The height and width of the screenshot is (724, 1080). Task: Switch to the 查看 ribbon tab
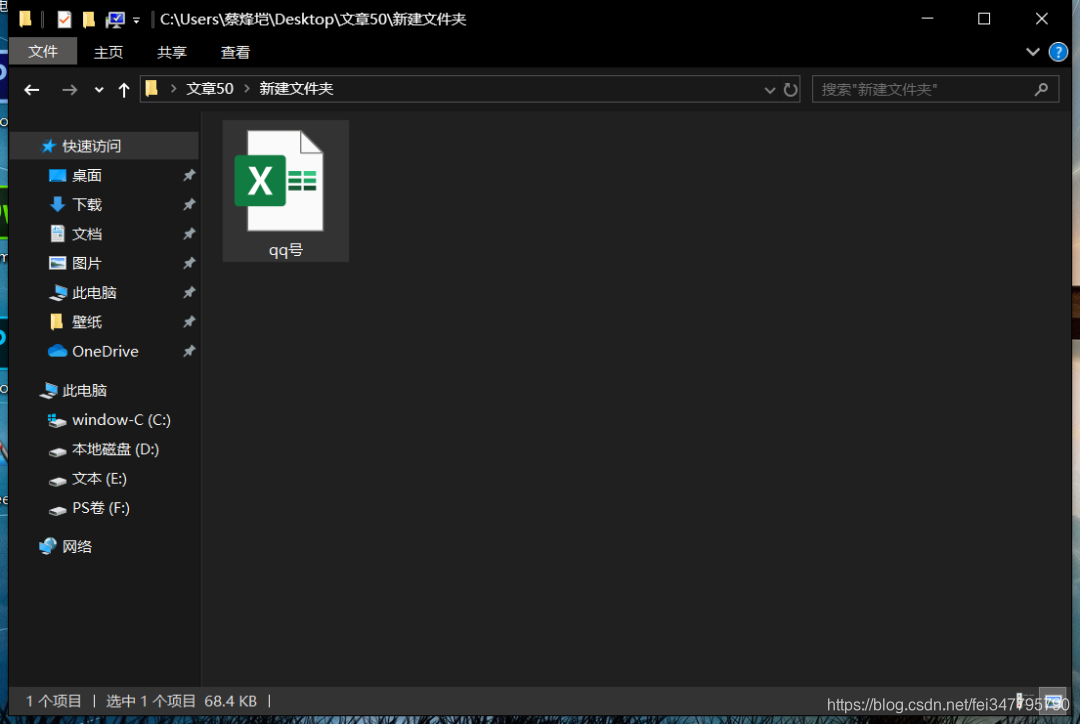235,52
